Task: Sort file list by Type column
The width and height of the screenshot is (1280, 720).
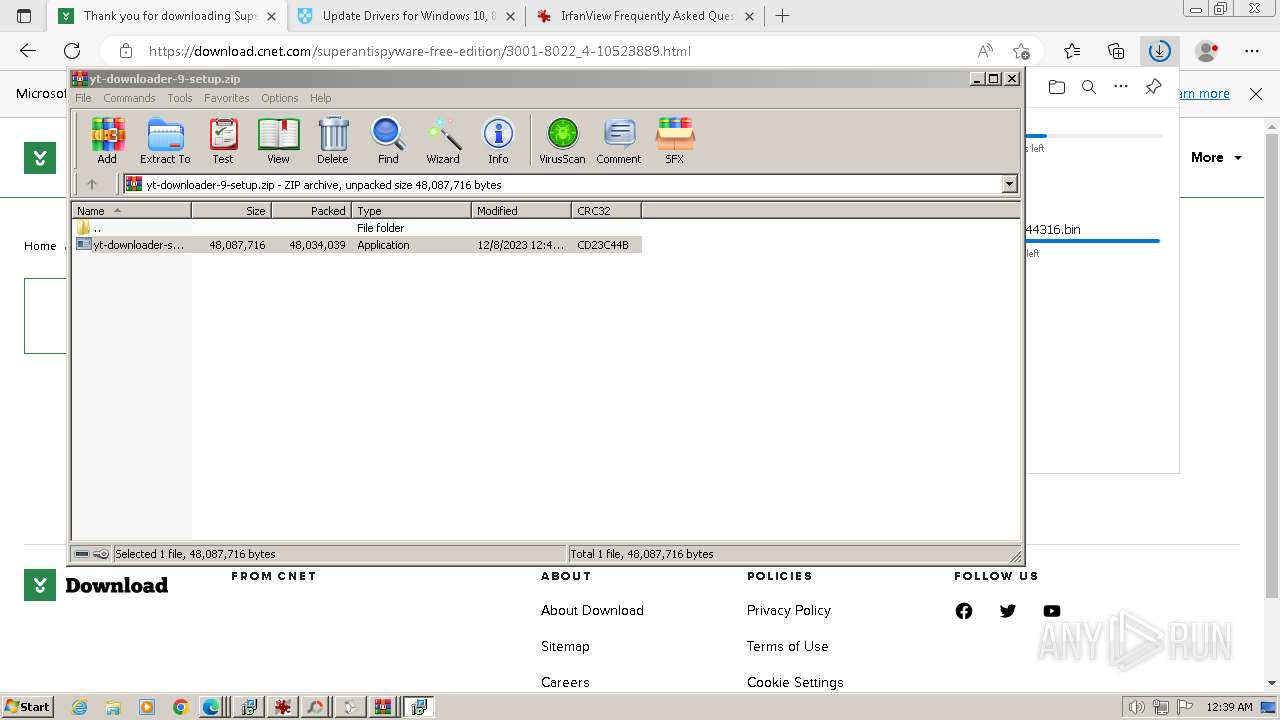Action: [x=411, y=211]
